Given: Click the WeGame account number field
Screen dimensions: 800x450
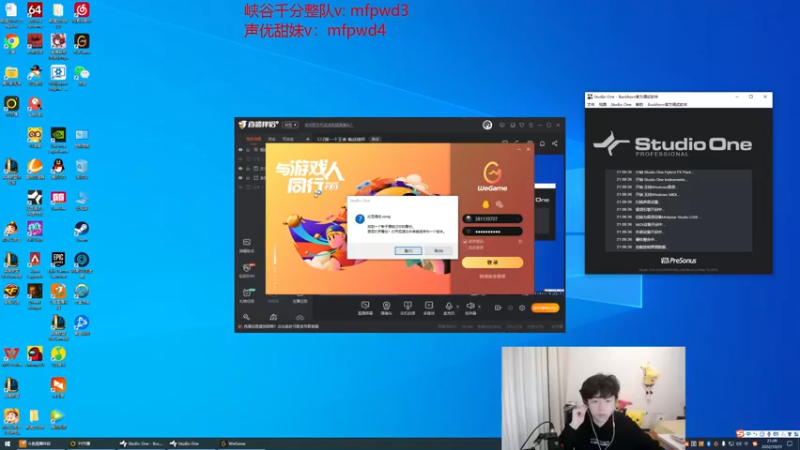Looking at the screenshot, I should click(x=492, y=218).
